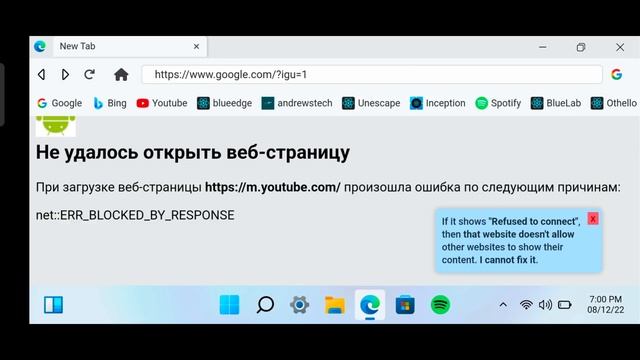Open the Youtube bookmark
Screen dimensions: 640x360
pos(162,103)
